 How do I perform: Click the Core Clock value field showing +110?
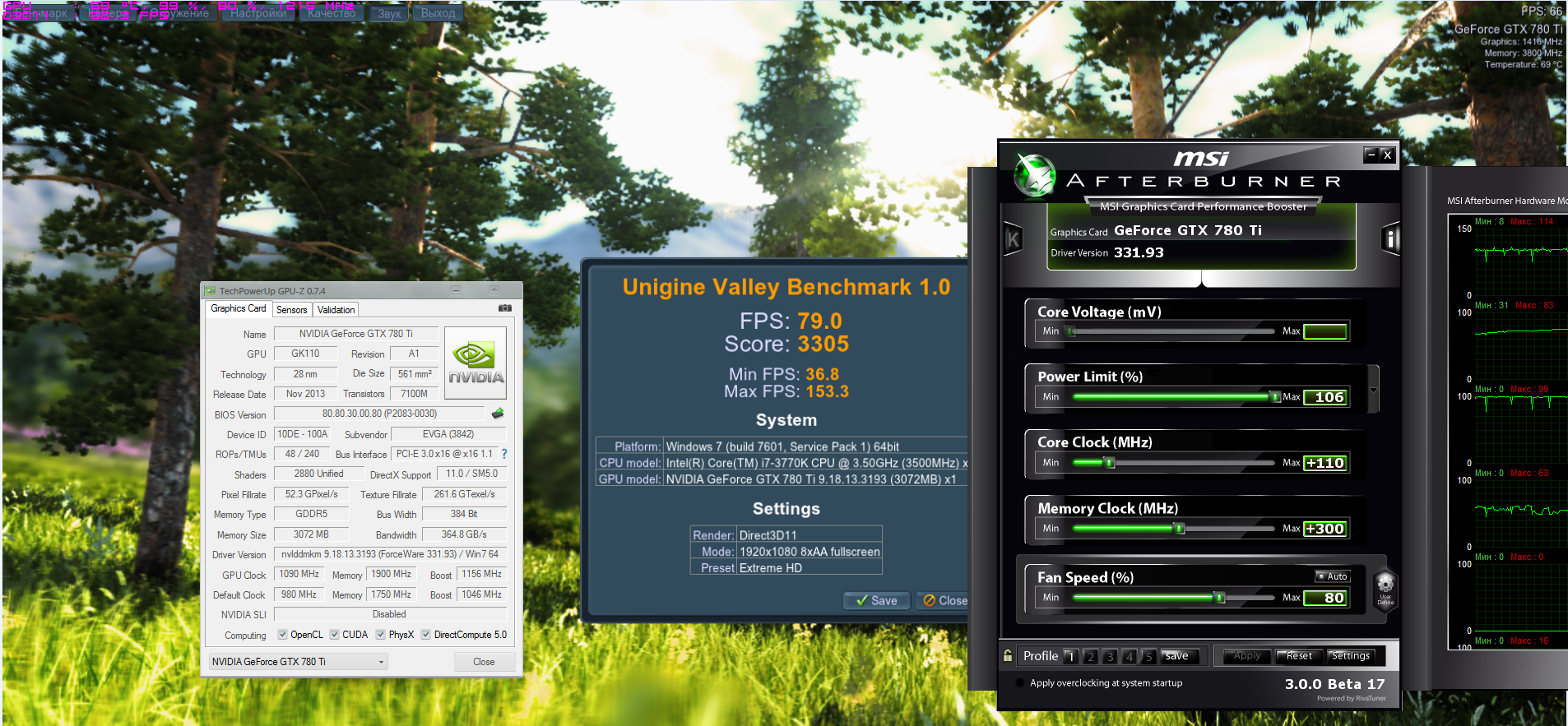(1325, 463)
